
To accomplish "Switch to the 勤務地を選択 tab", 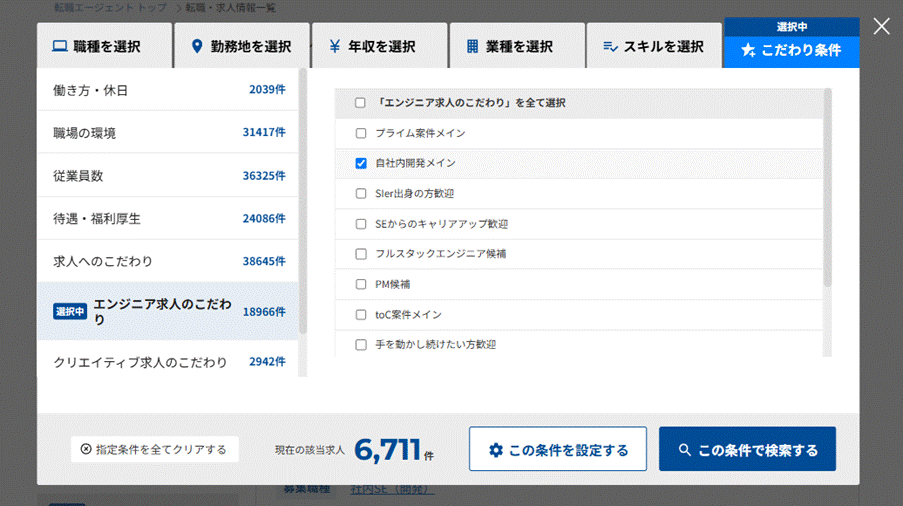I will click(240, 47).
